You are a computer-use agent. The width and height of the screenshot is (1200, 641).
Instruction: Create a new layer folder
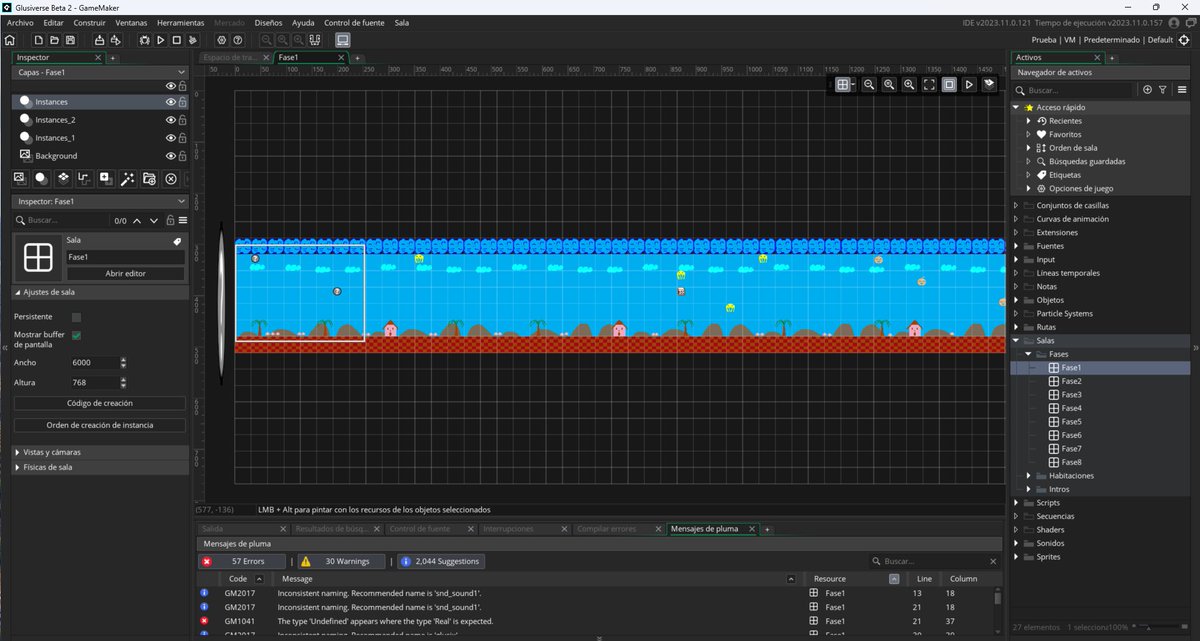point(149,178)
